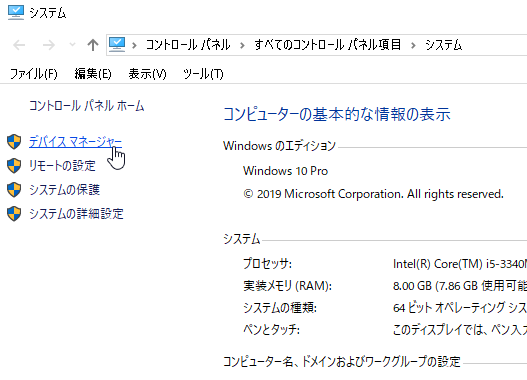Expand chevron after コントロール パネル breadcrumb
Viewport: 527px width, 380px height.
(x=242, y=45)
